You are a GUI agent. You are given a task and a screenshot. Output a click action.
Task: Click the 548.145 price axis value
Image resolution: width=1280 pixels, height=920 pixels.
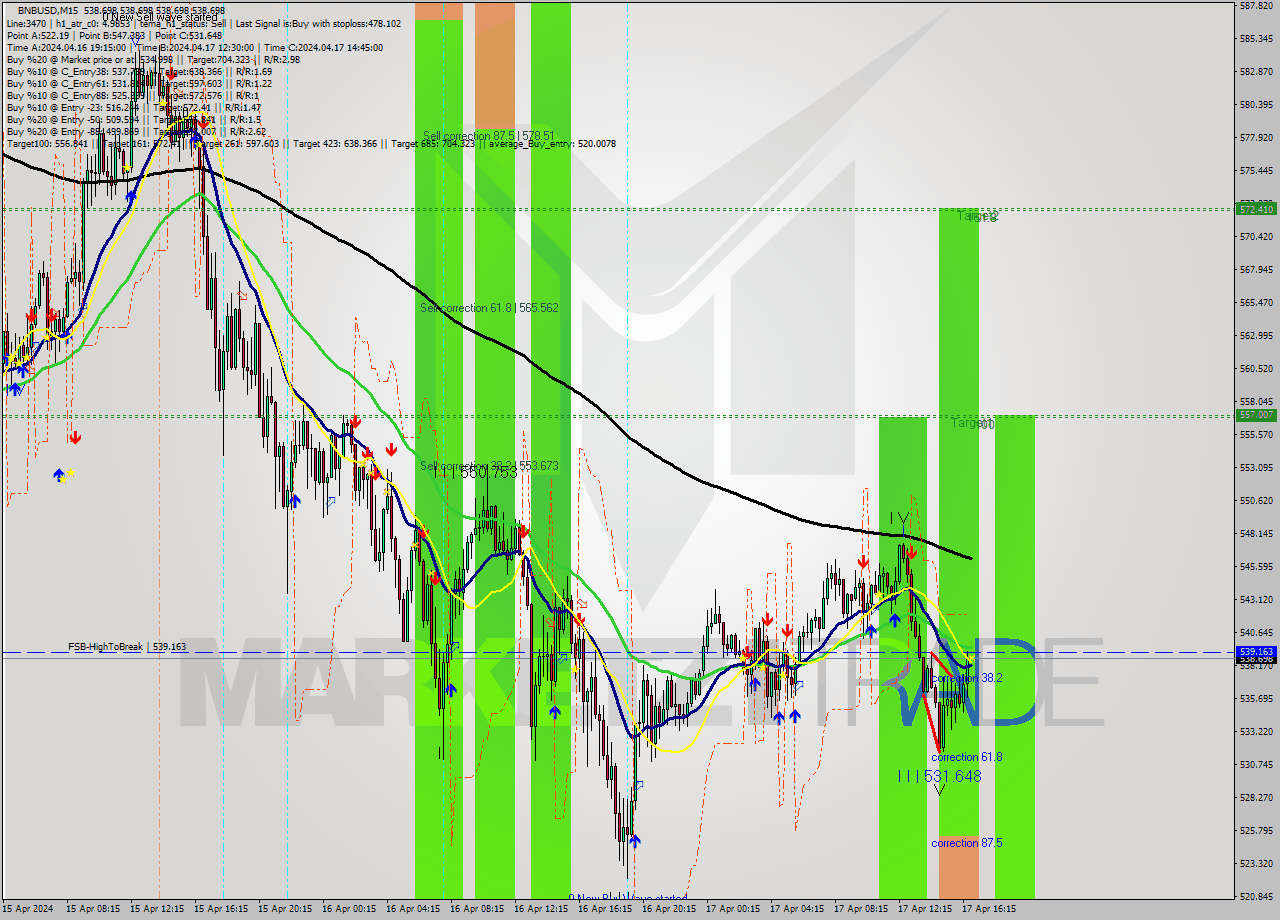(x=1256, y=533)
